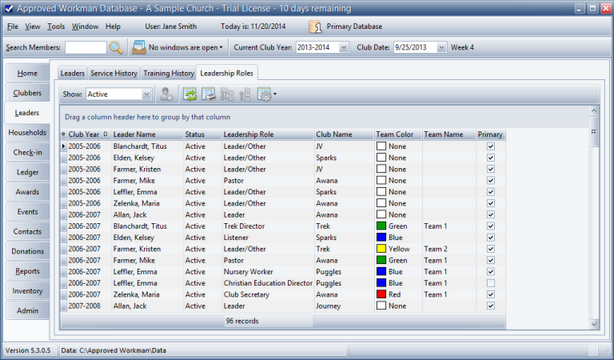Toggle Primary for Blanchardt, Titus 2005-2006
The image size is (614, 360).
(491, 146)
